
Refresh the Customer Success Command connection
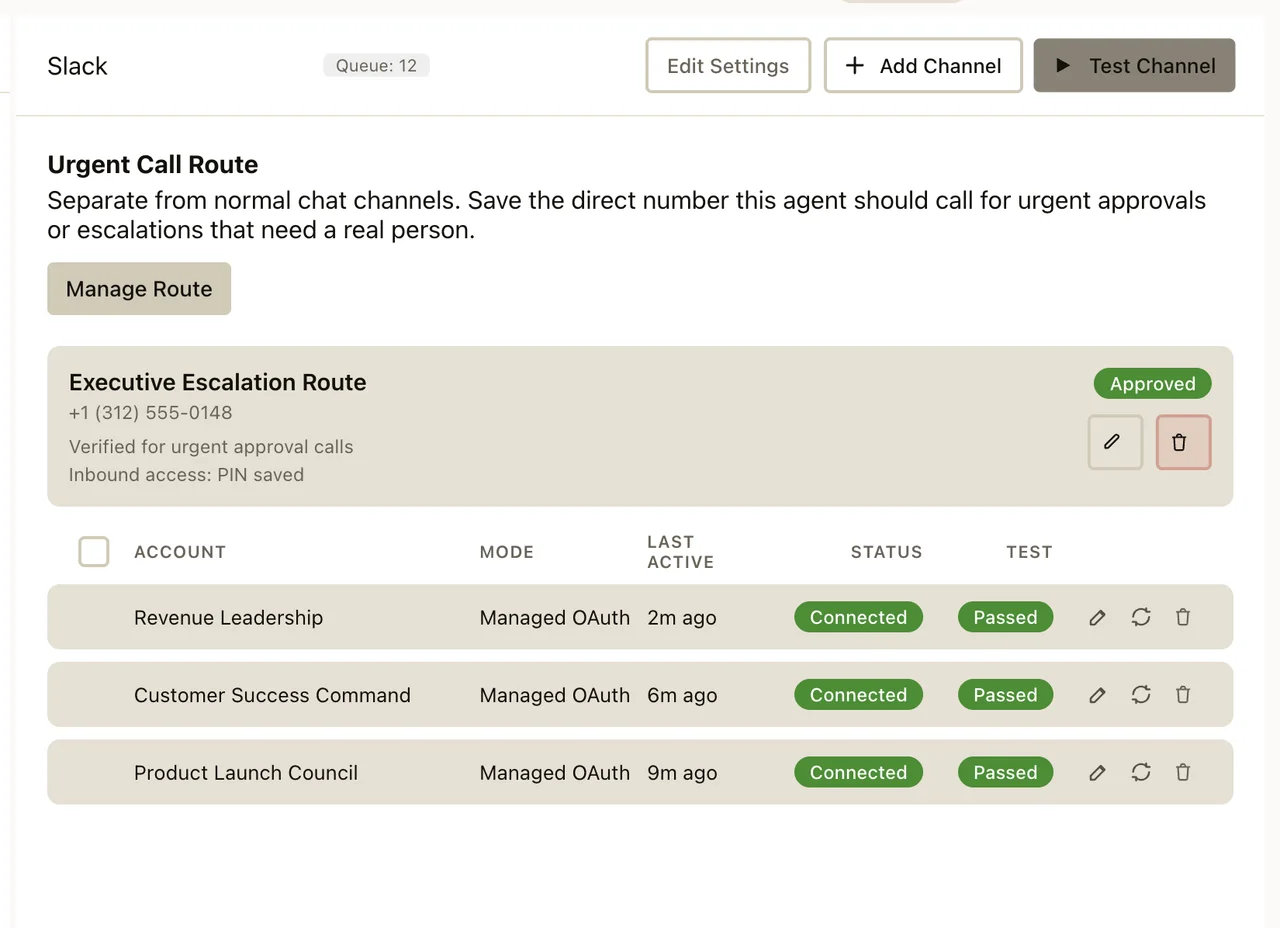pyautogui.click(x=1141, y=695)
